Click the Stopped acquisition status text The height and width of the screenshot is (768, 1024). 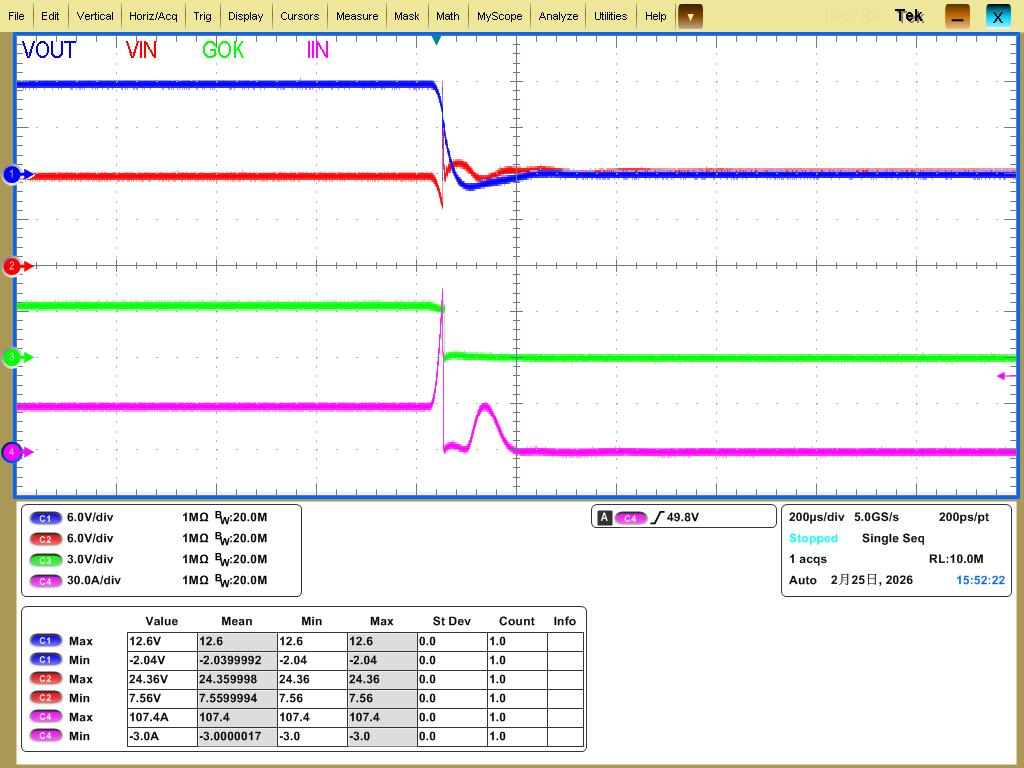click(x=813, y=538)
